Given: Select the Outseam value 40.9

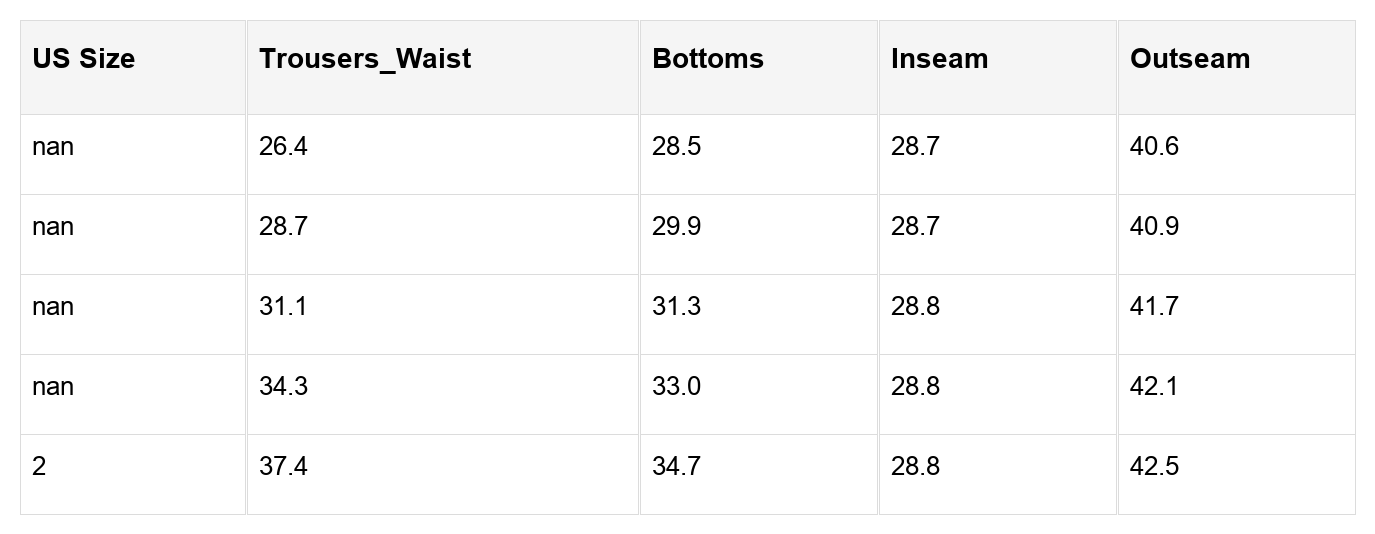Looking at the screenshot, I should coord(1155,227).
